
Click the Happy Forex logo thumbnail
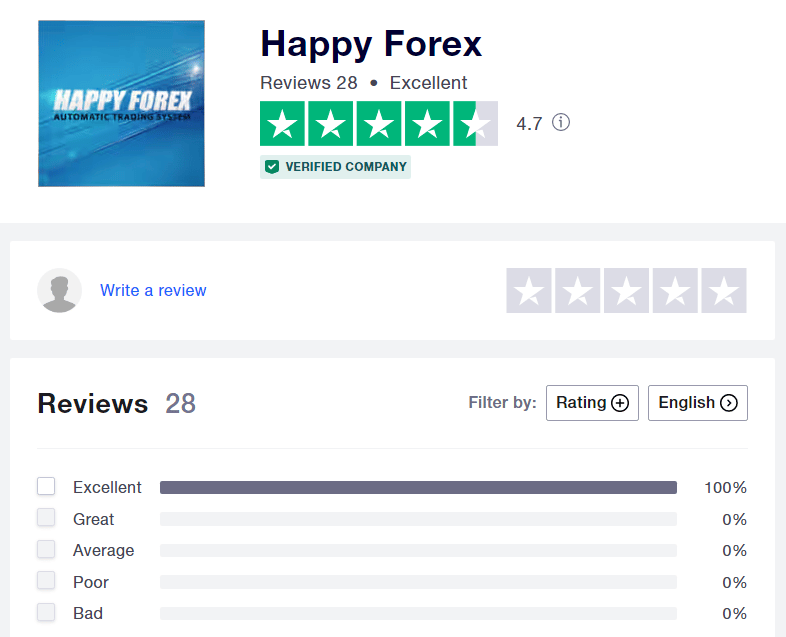121,103
